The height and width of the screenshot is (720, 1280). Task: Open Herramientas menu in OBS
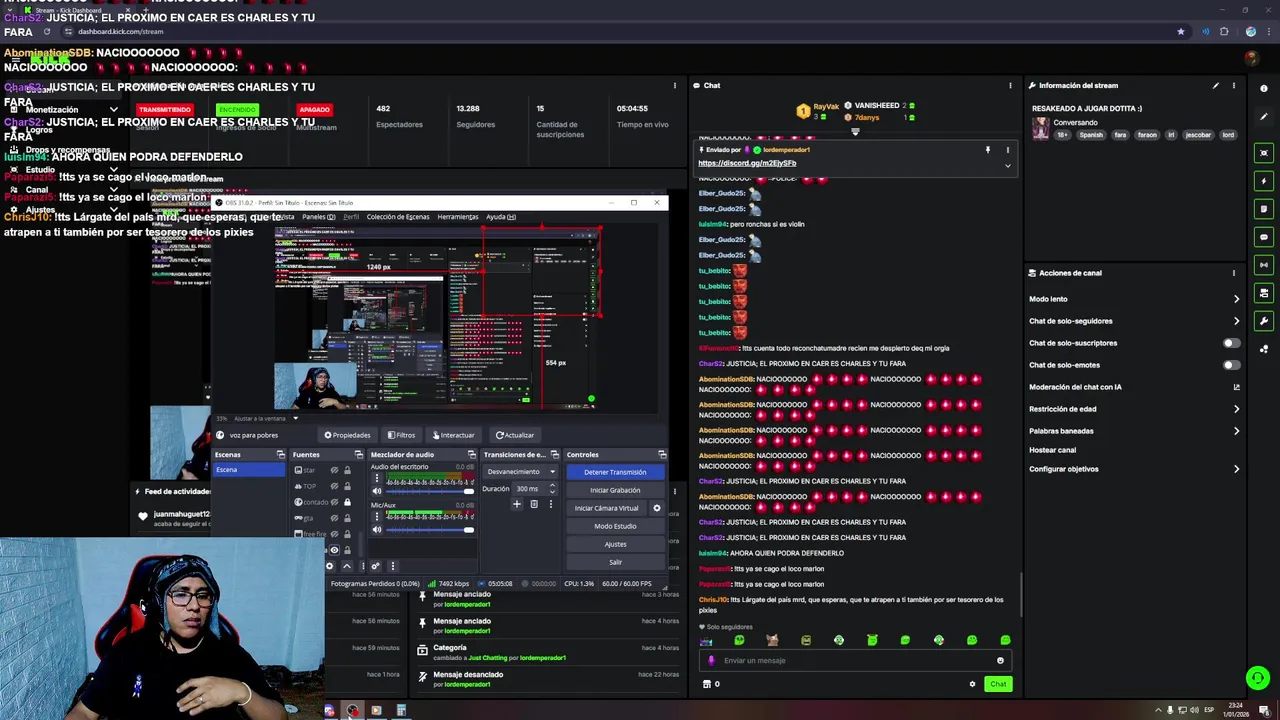click(x=457, y=217)
